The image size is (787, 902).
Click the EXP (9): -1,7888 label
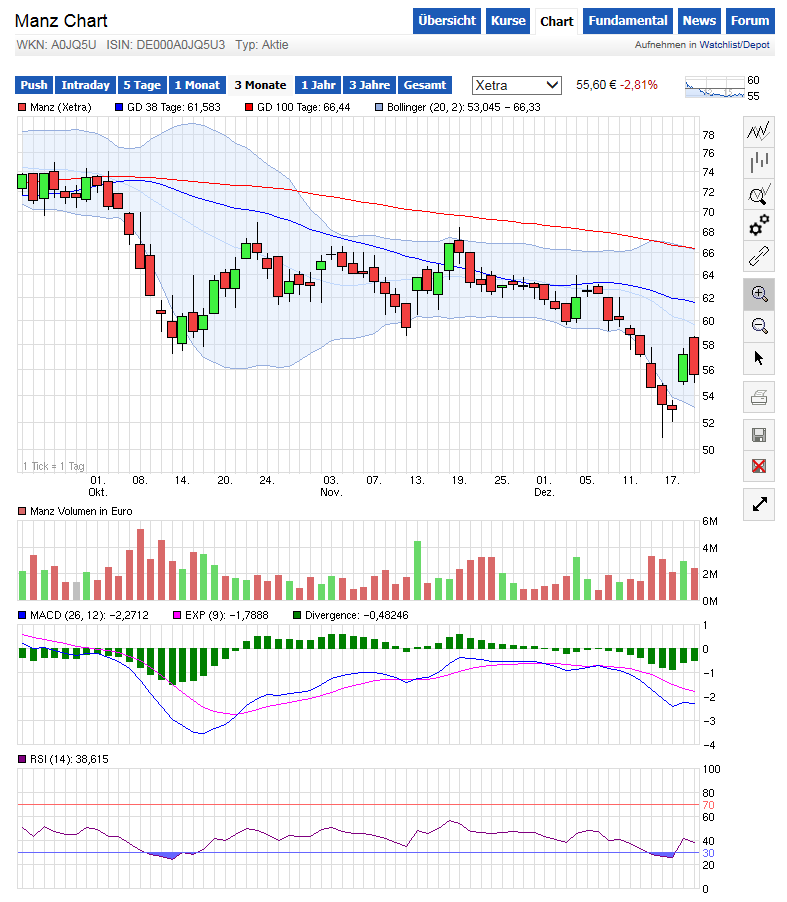227,615
